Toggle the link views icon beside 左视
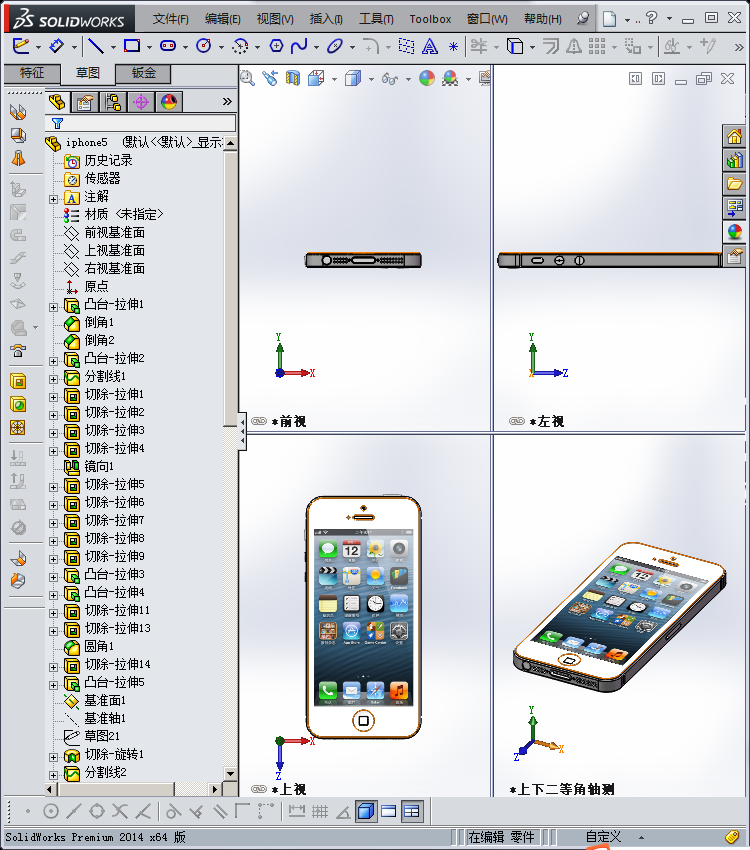Viewport: 750px width, 850px height. click(517, 421)
